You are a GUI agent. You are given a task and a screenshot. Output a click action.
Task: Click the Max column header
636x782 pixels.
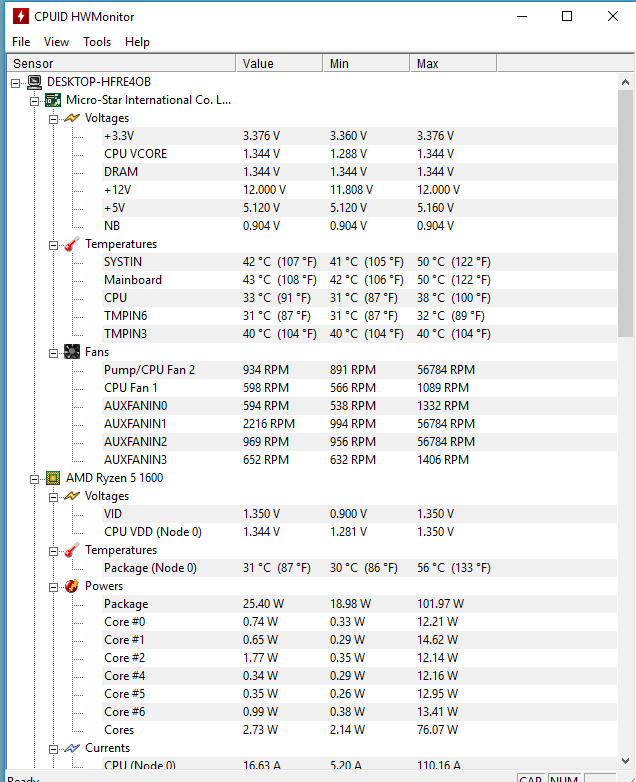tap(453, 63)
